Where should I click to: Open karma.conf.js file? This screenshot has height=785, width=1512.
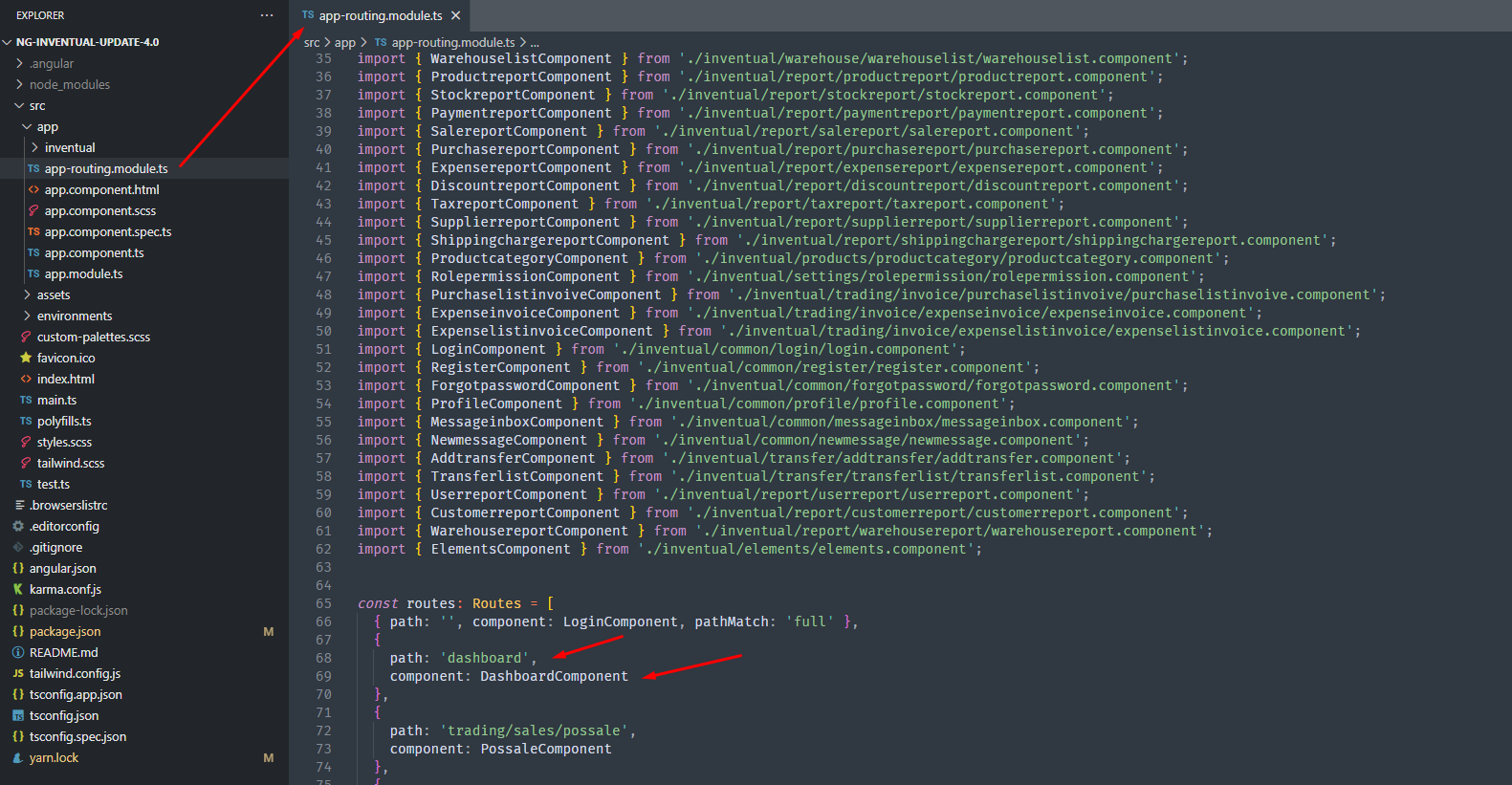(65, 589)
